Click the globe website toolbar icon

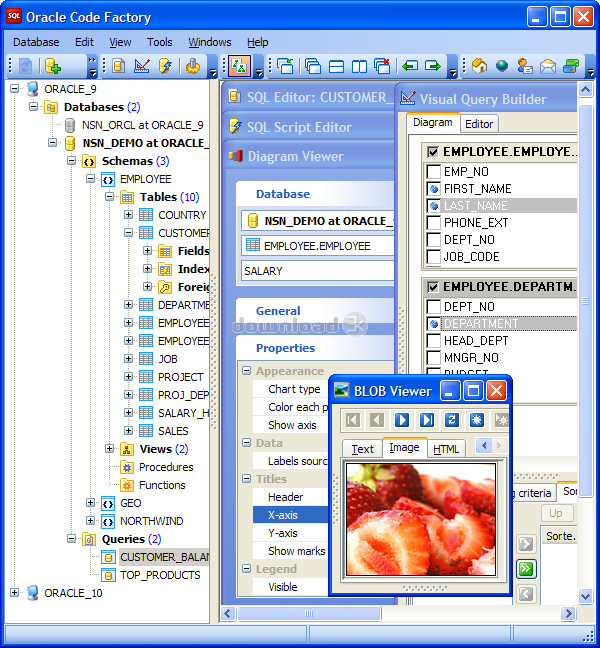coord(502,66)
